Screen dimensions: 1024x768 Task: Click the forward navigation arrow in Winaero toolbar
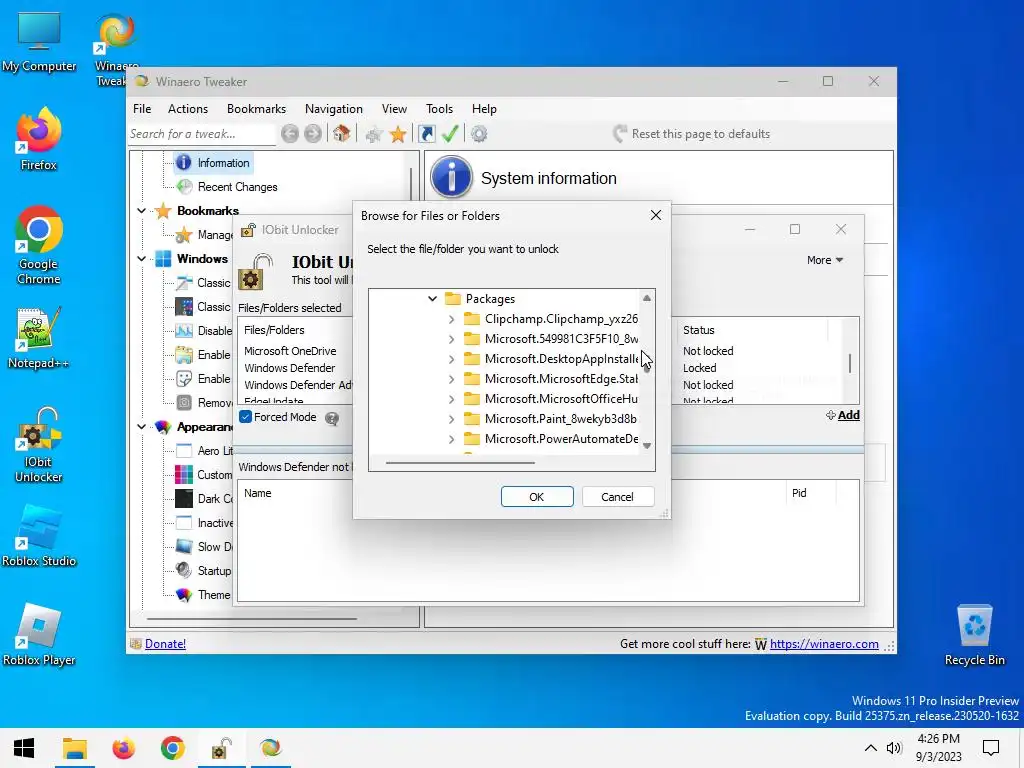click(313, 134)
